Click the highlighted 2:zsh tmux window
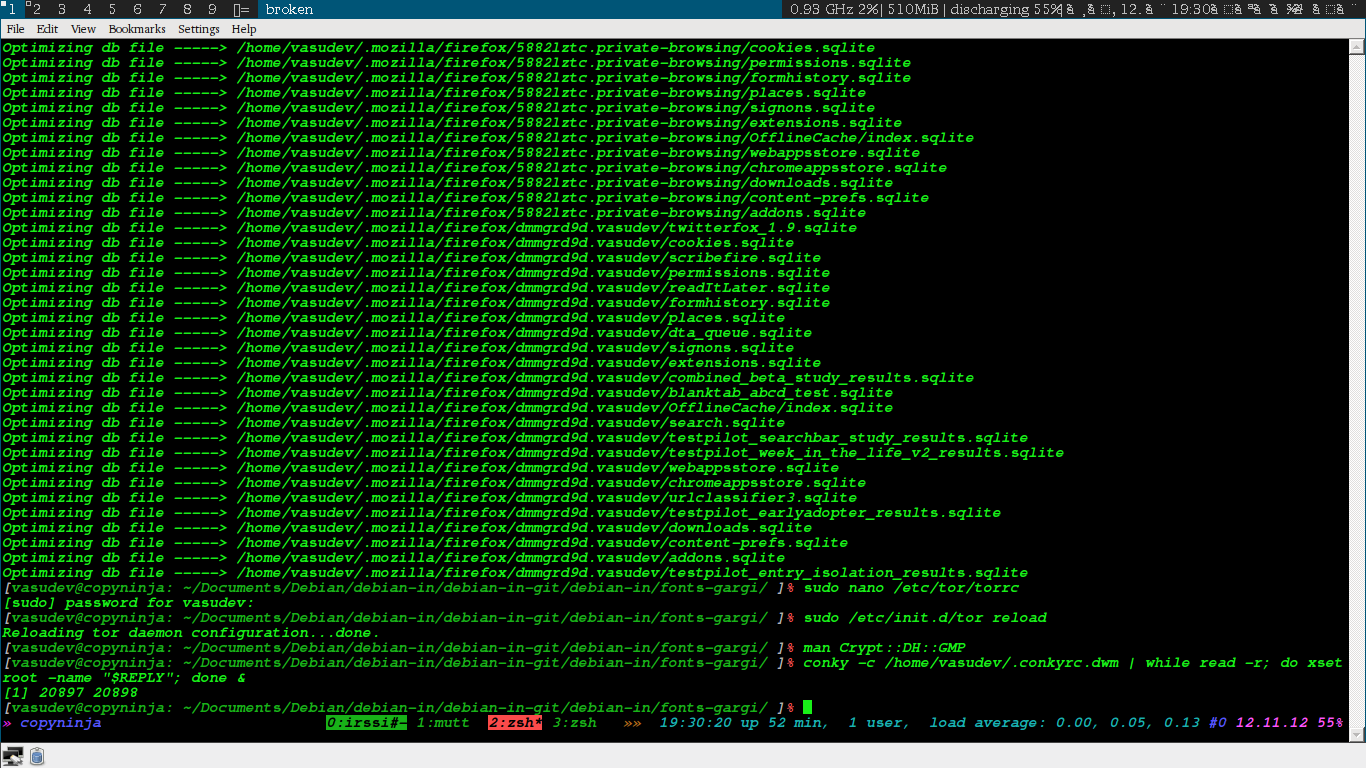1366x768 pixels. [x=515, y=723]
